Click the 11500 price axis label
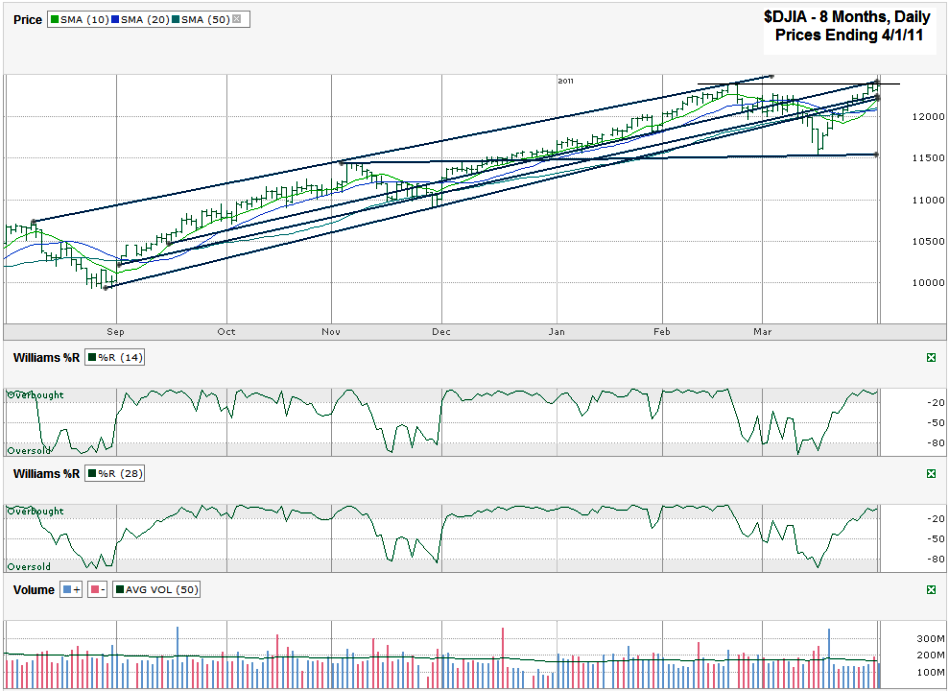 [928, 158]
